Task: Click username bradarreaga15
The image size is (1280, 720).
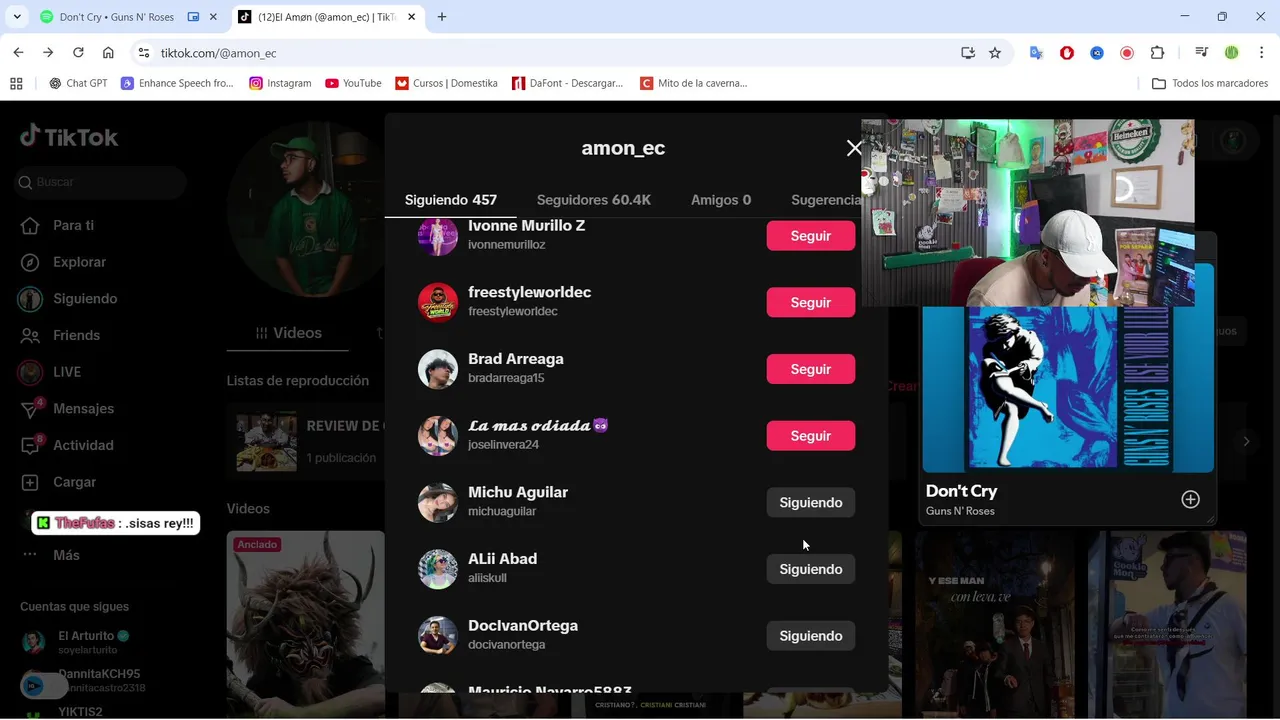Action: click(506, 378)
